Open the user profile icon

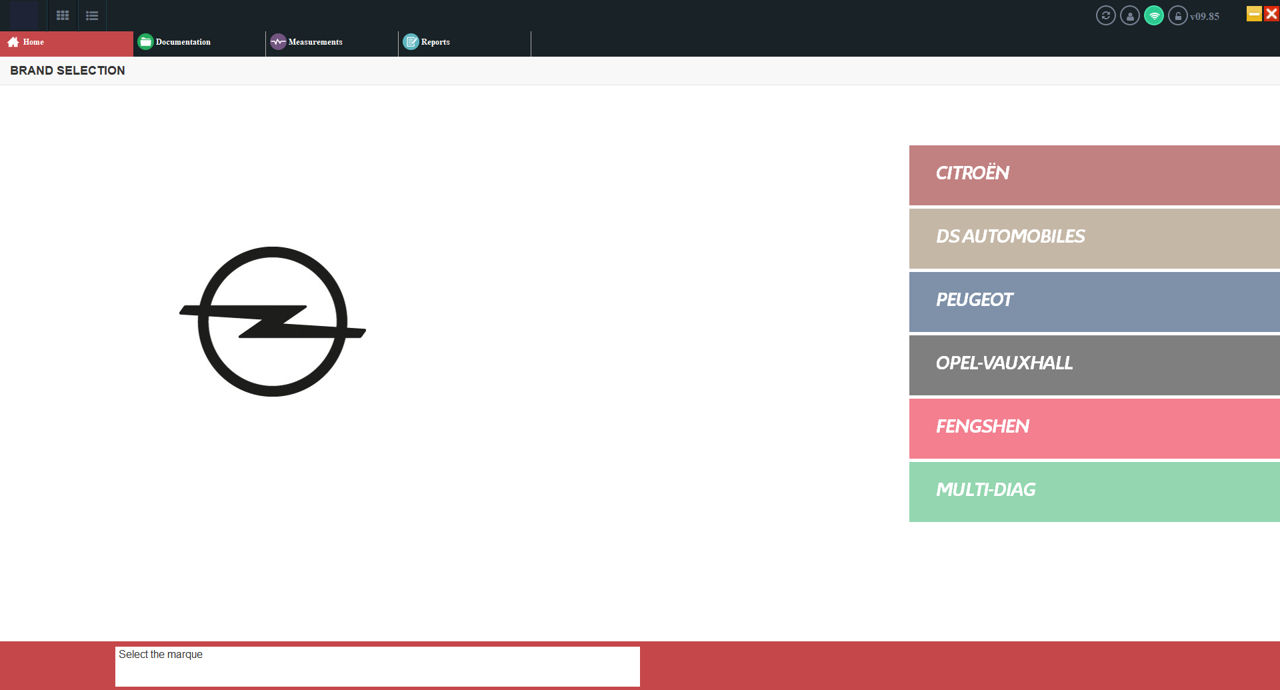click(x=1130, y=15)
